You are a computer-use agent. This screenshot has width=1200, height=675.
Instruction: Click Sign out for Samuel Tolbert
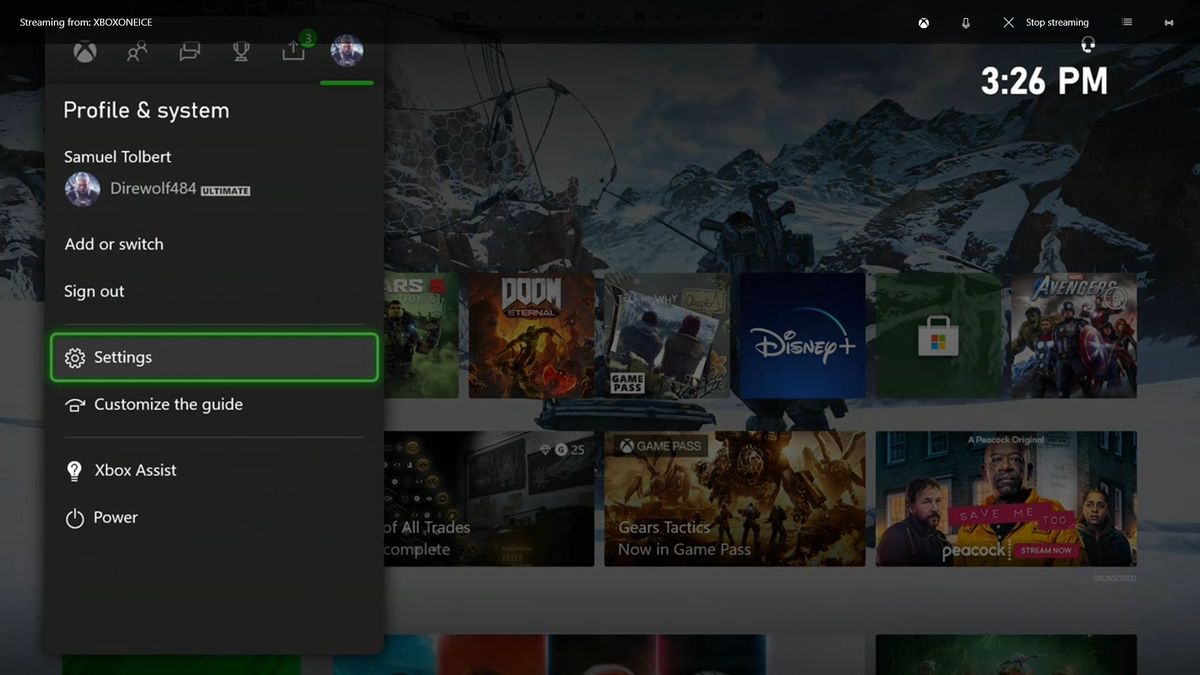click(x=93, y=290)
